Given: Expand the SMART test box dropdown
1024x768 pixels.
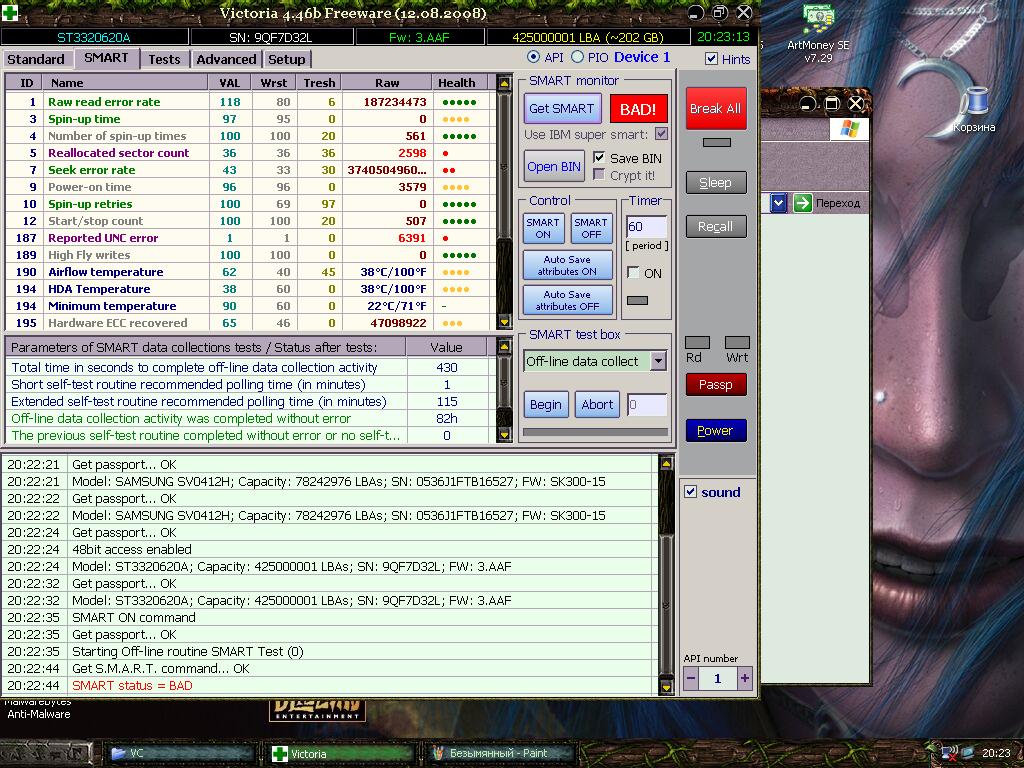Looking at the screenshot, I should point(658,361).
